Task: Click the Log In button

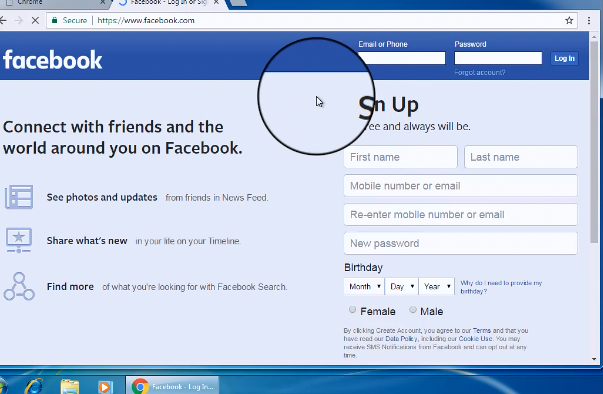Action: pyautogui.click(x=564, y=58)
